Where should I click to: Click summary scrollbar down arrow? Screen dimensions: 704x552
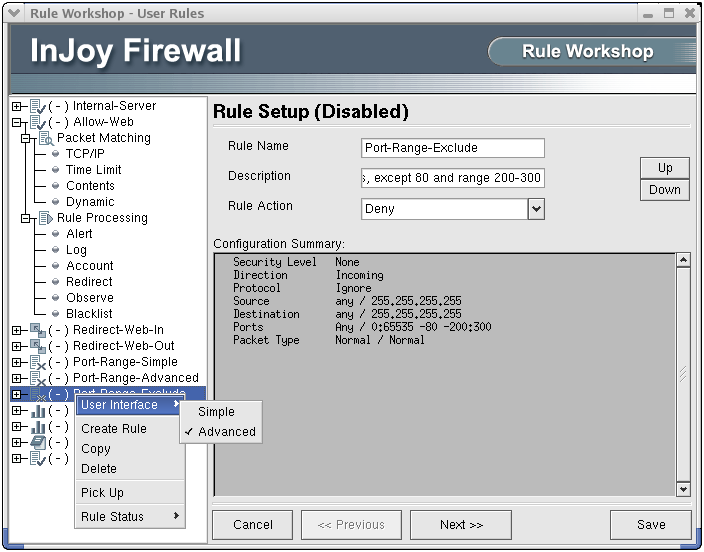point(683,489)
